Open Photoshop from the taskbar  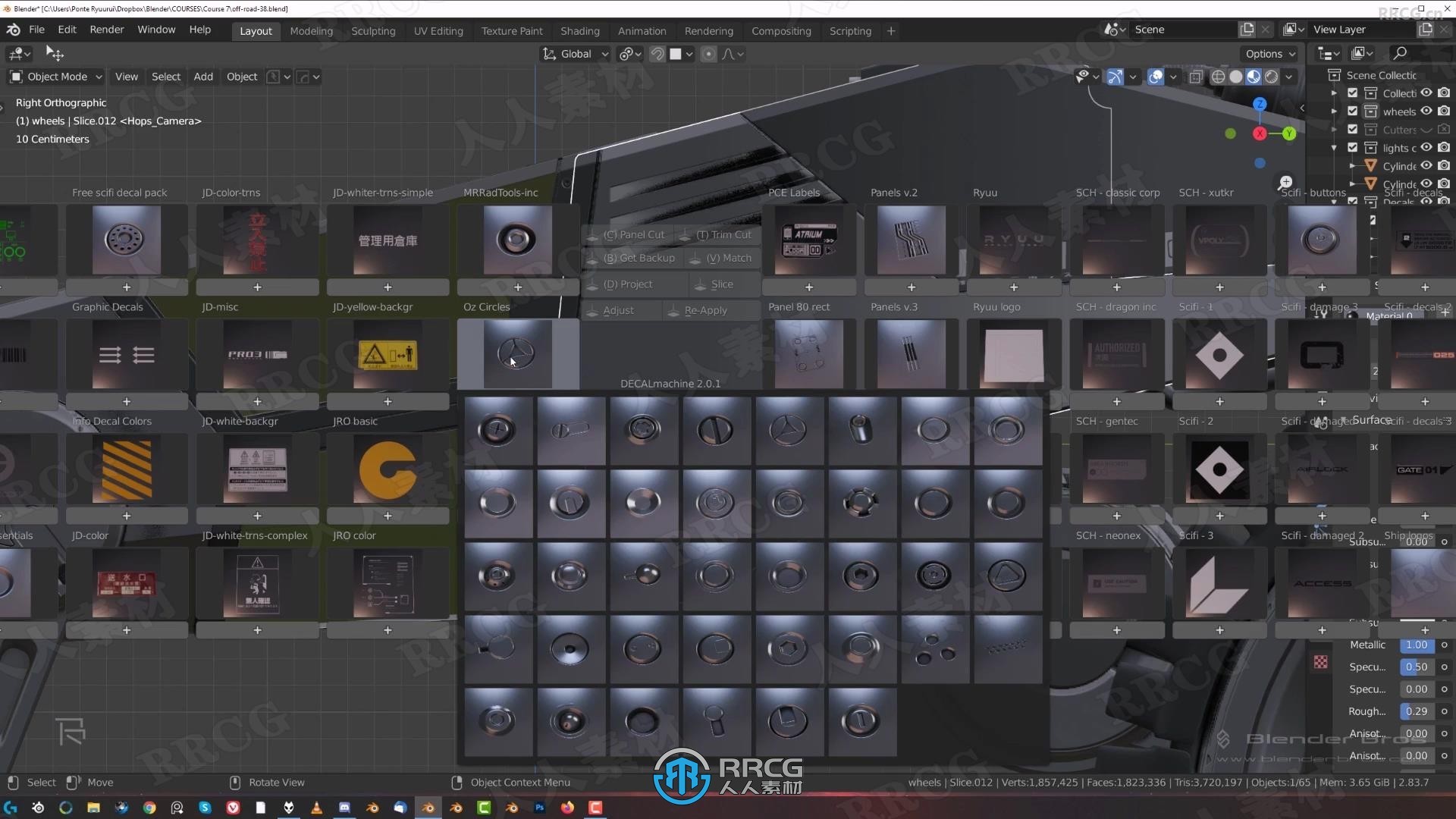pyautogui.click(x=539, y=808)
